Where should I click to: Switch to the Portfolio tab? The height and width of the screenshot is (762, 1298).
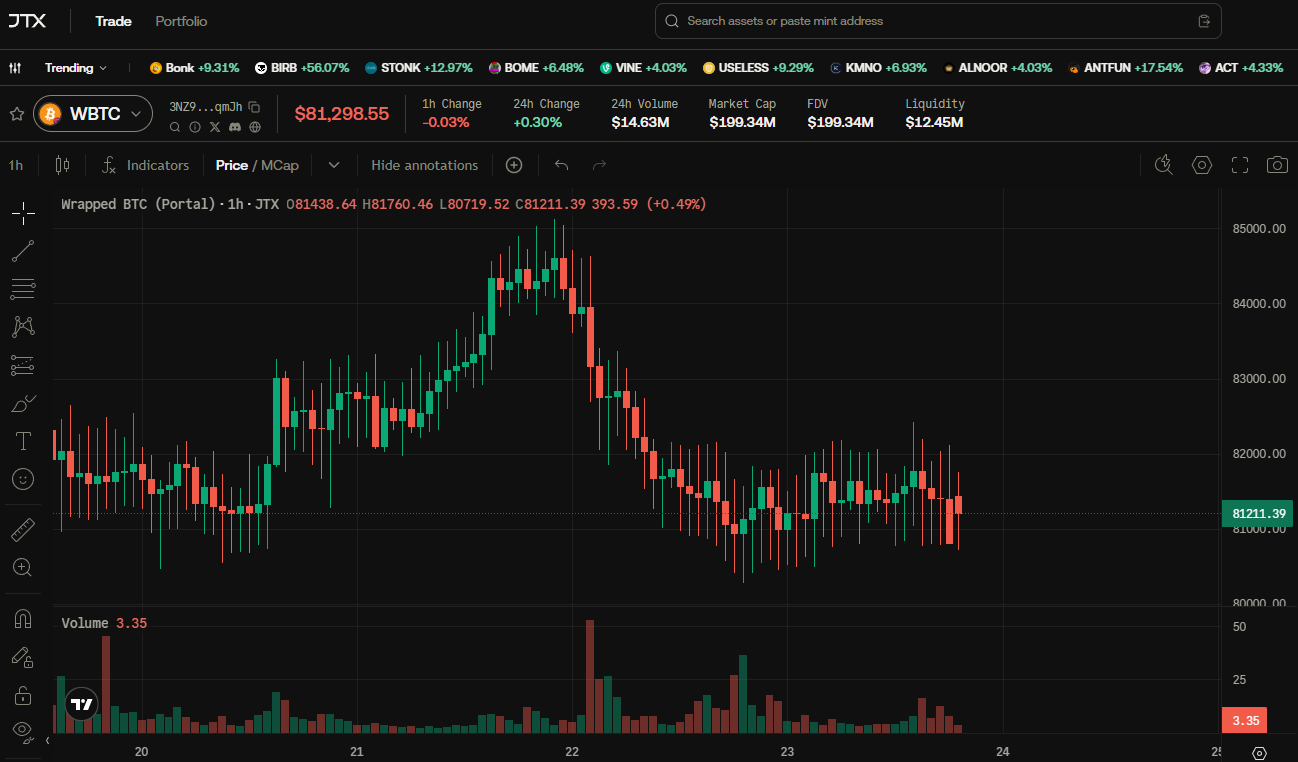click(182, 21)
